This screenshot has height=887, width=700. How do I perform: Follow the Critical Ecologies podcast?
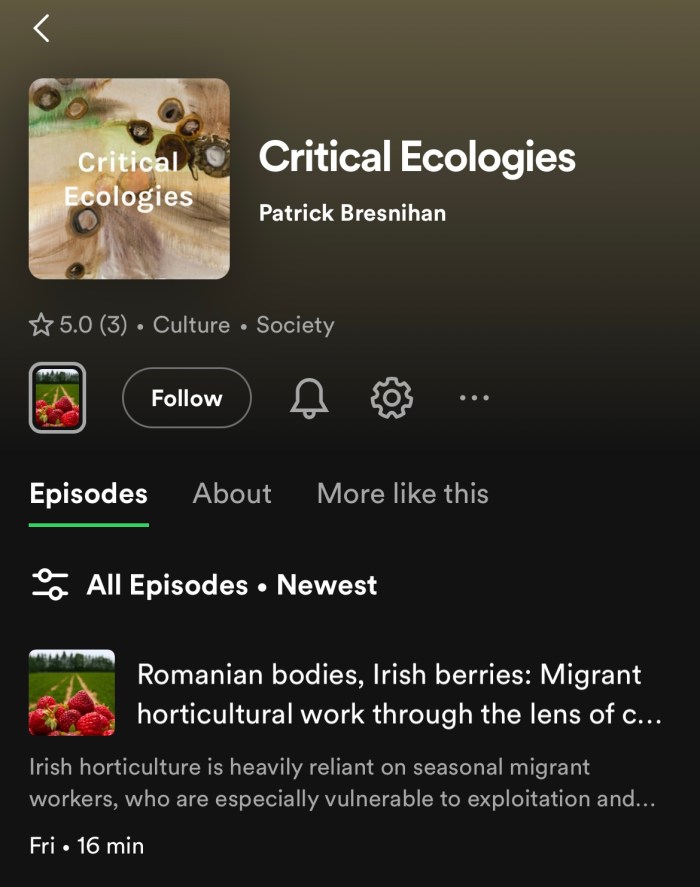click(187, 398)
